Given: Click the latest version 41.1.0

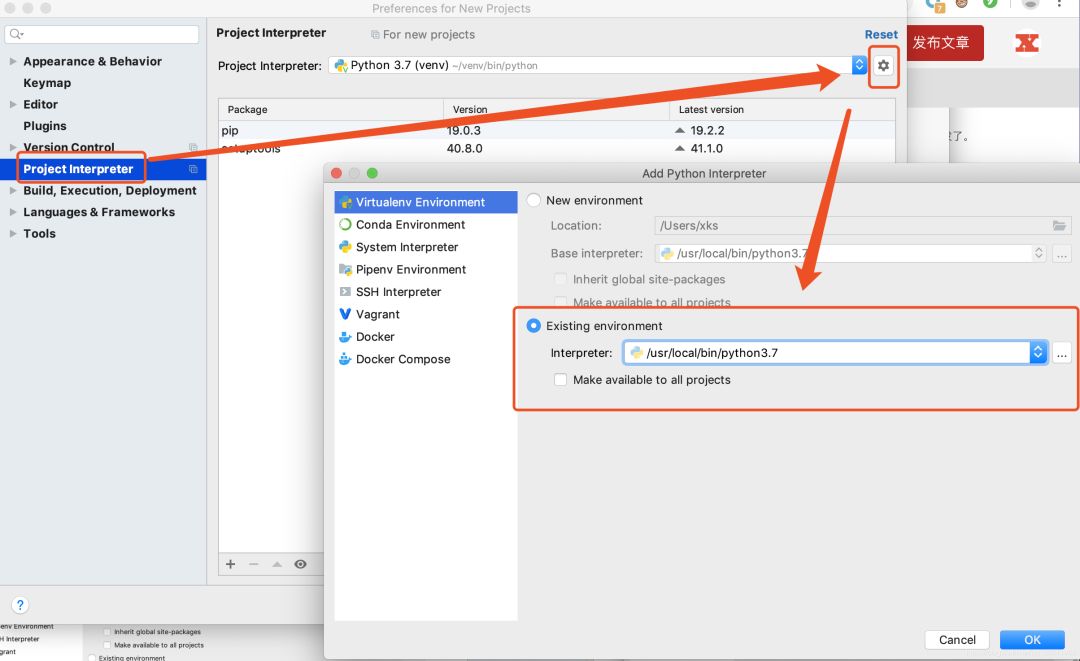Looking at the screenshot, I should click(707, 149).
